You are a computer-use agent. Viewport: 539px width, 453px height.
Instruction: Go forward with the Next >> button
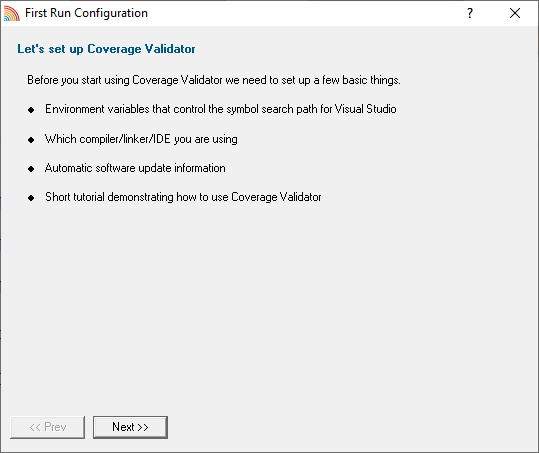130,427
